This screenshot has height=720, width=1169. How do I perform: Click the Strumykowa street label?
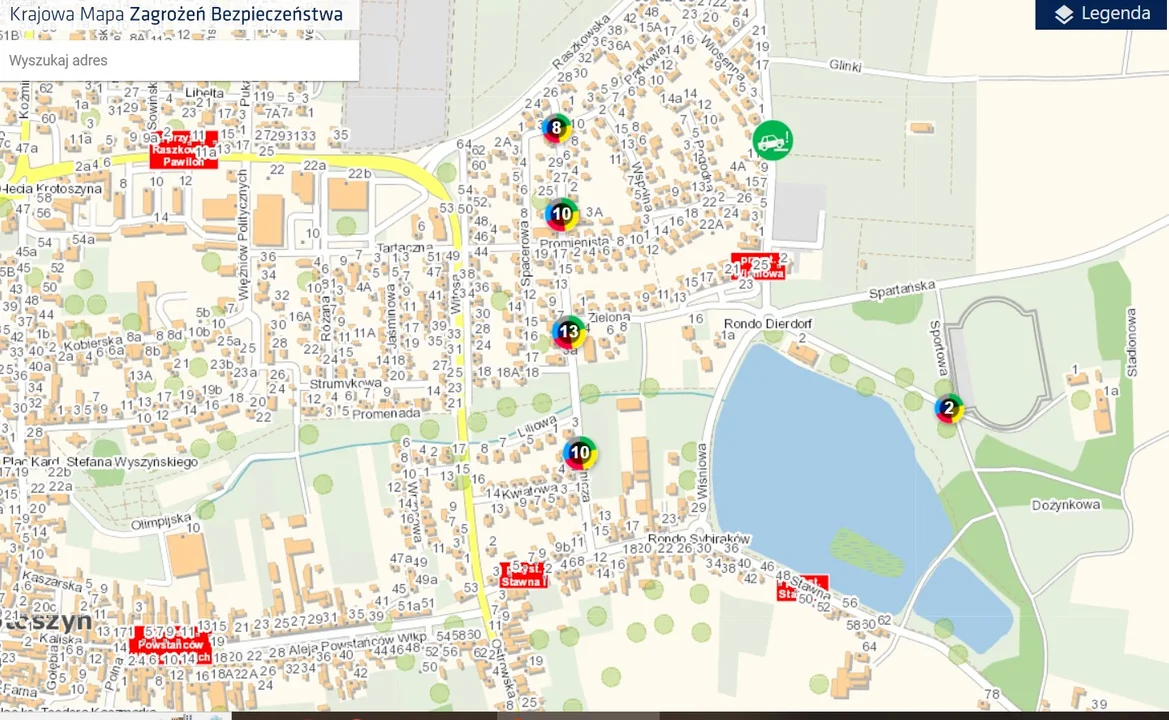345,383
